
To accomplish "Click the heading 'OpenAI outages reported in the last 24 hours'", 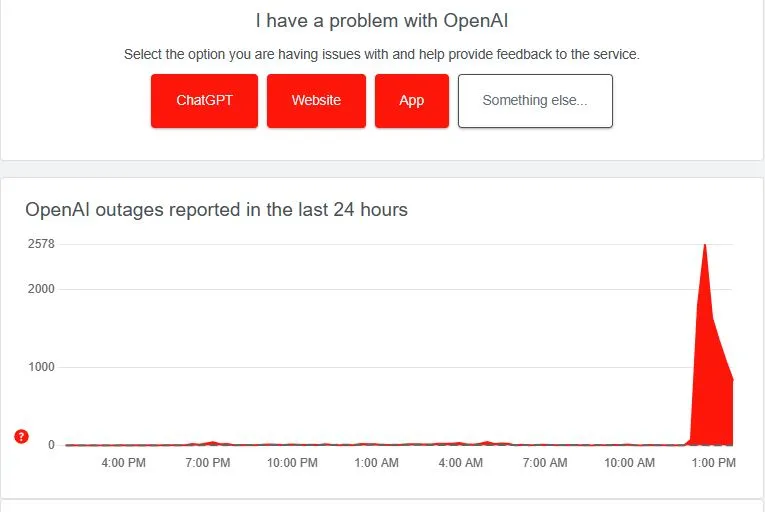I will click(x=216, y=210).
